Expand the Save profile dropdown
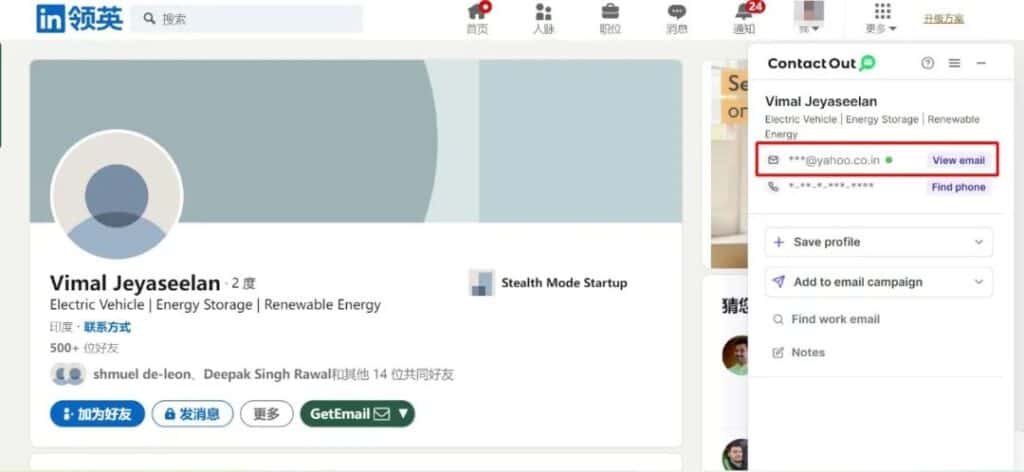1024x472 pixels. [x=978, y=242]
